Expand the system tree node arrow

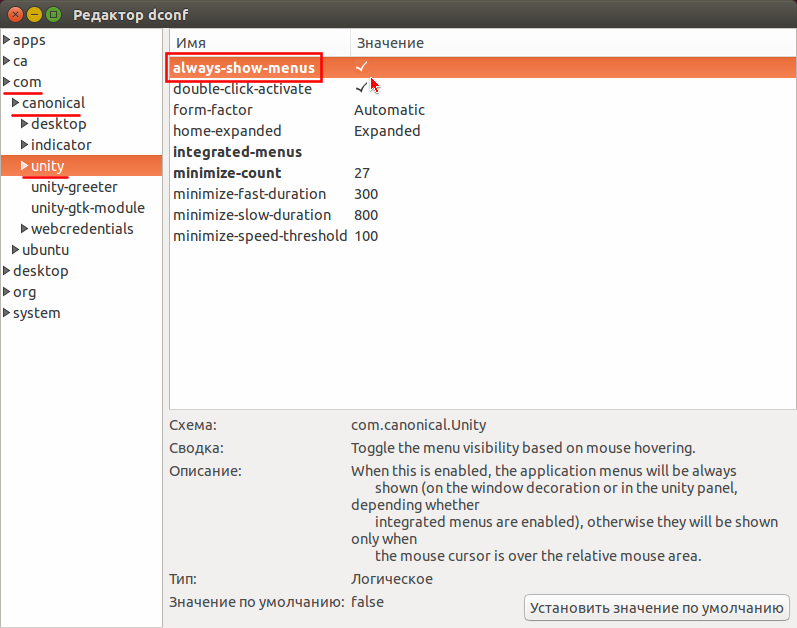(x=7, y=312)
